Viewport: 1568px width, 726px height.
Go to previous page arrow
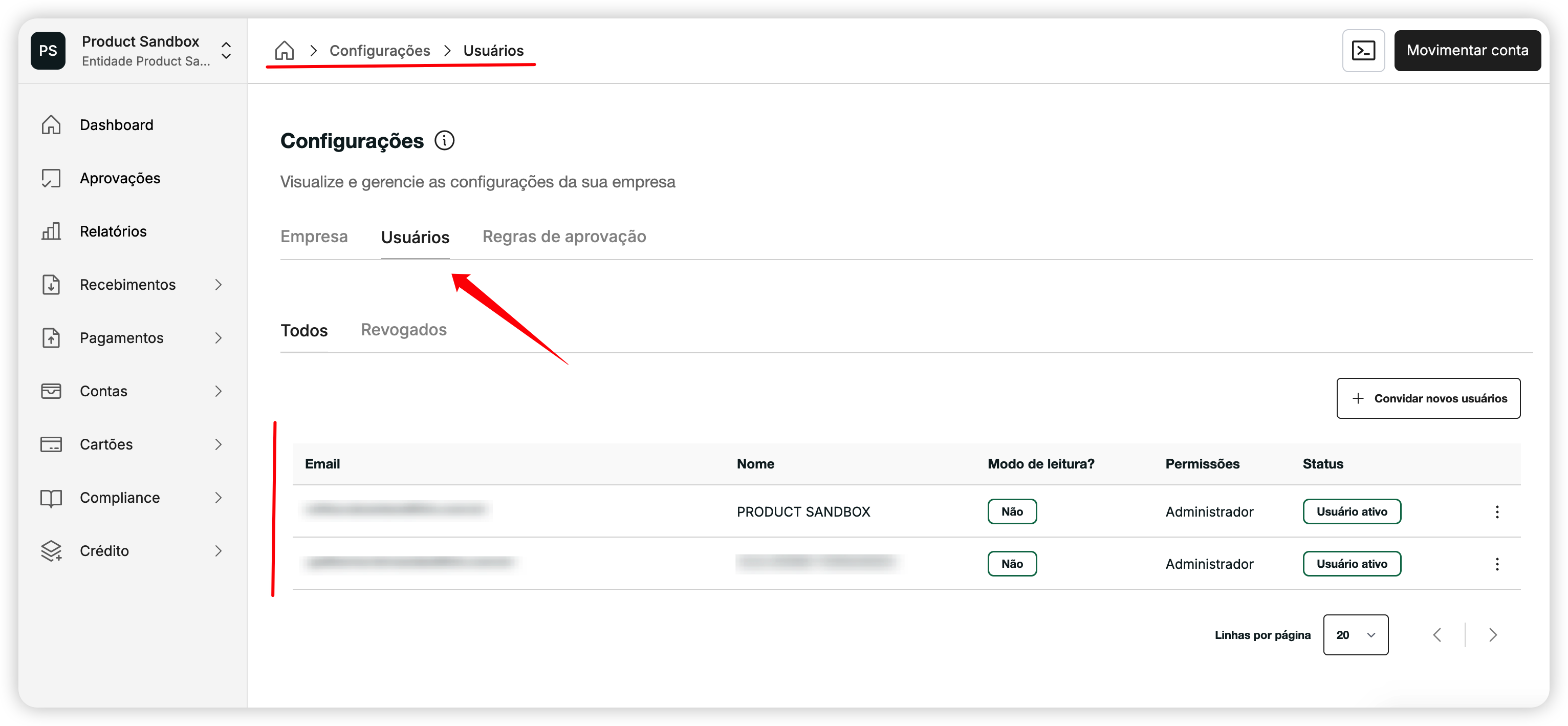point(1437,635)
